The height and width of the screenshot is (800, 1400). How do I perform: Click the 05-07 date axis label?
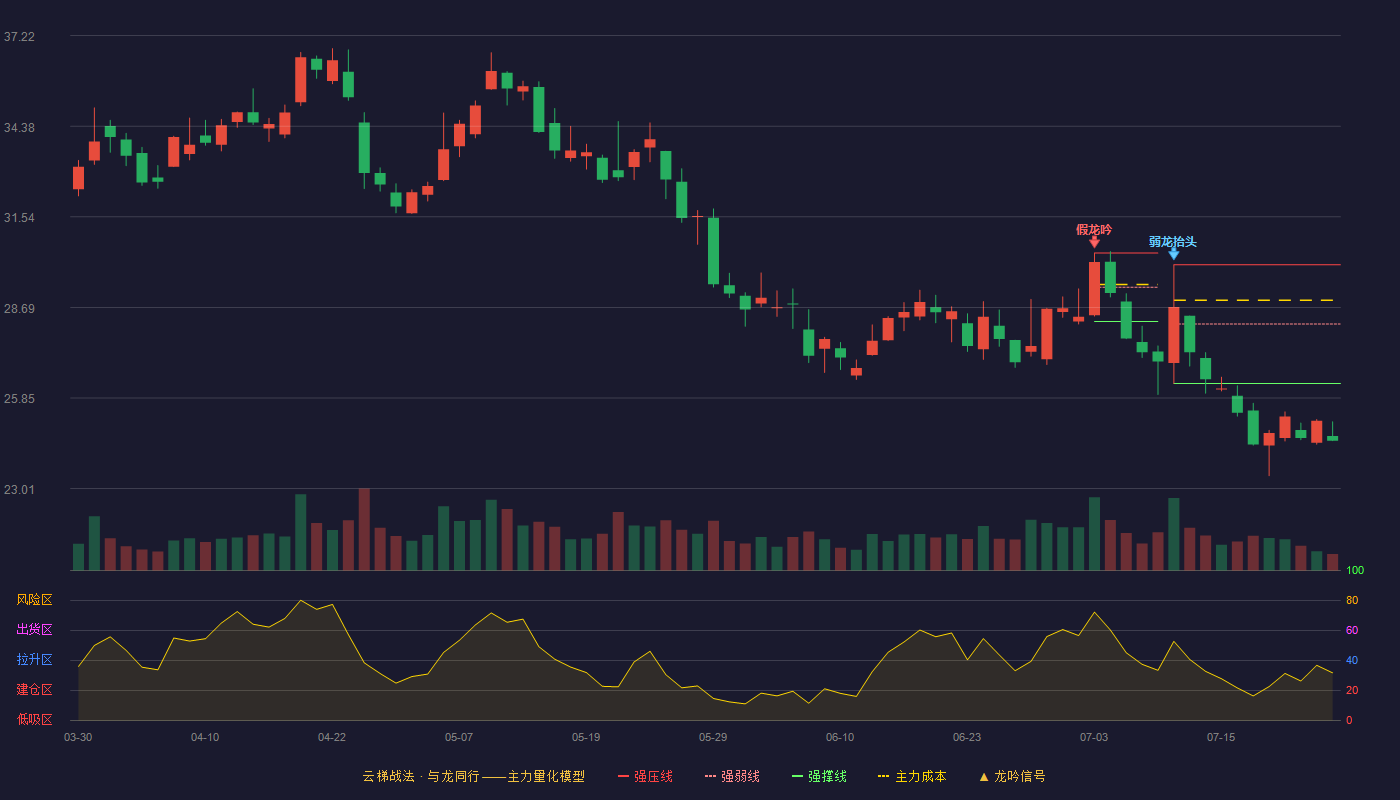click(x=459, y=737)
